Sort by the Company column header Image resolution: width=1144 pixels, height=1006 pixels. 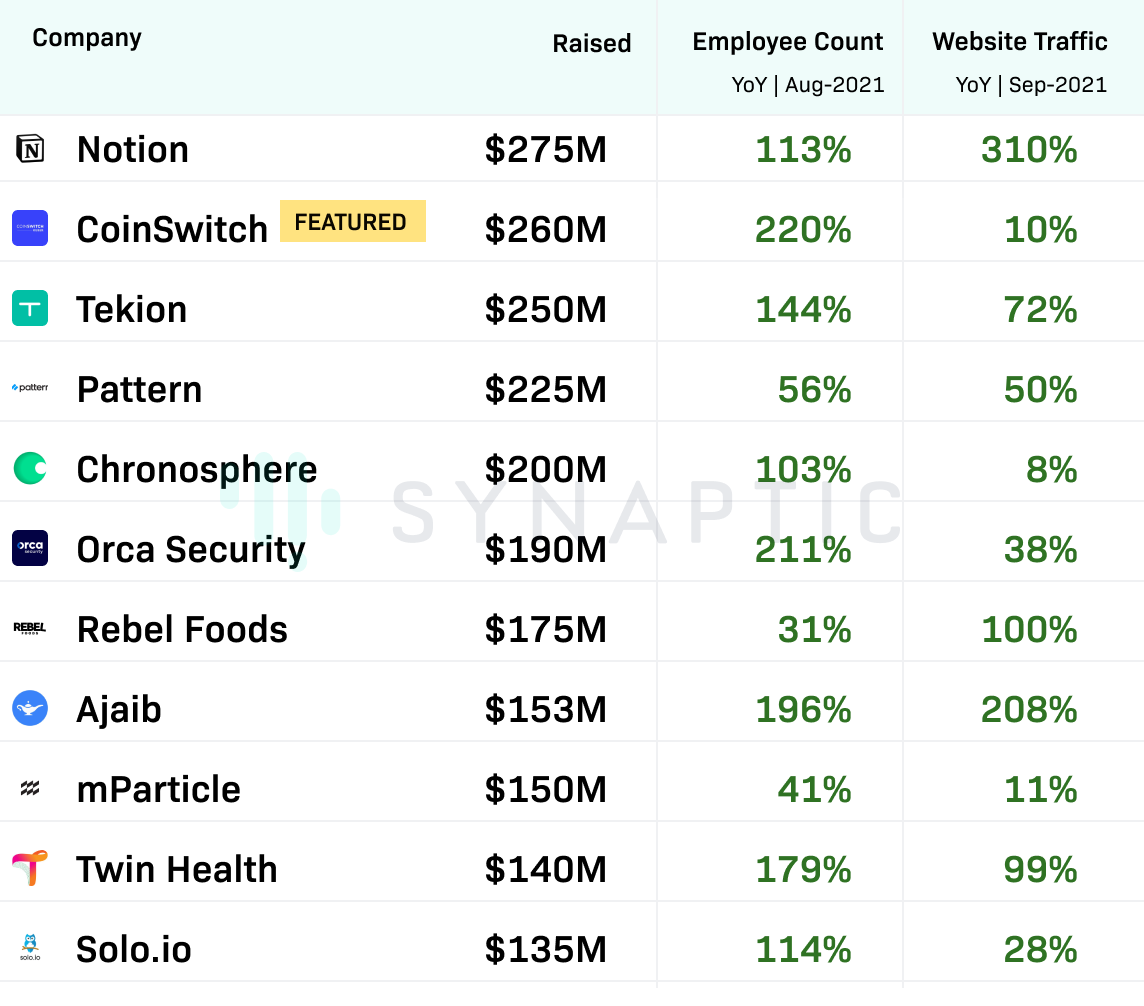[87, 38]
